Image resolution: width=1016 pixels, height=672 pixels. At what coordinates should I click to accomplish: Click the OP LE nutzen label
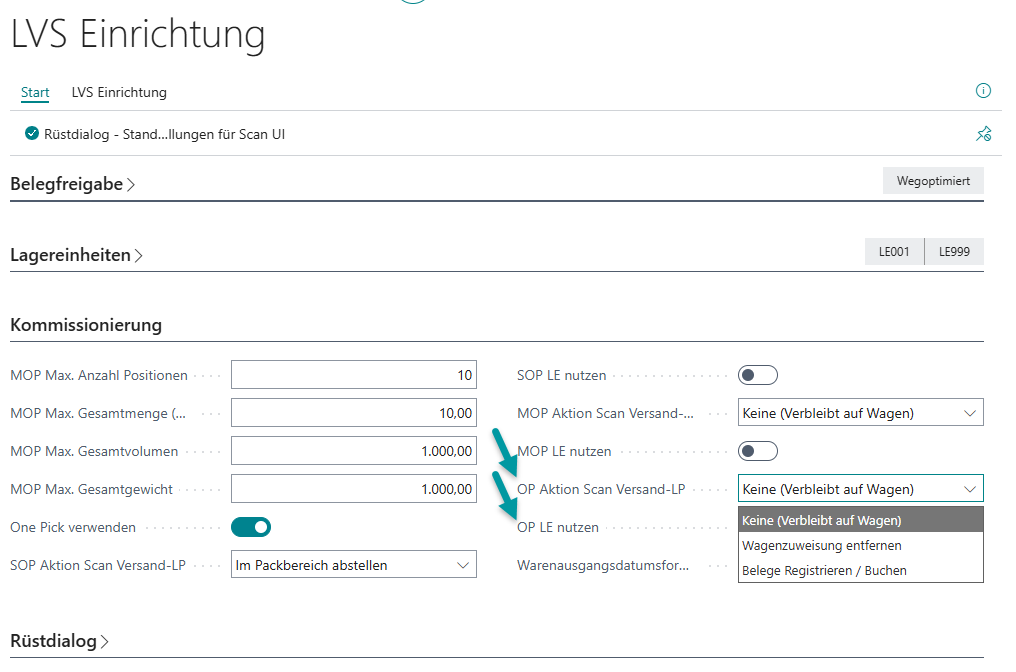pyautogui.click(x=558, y=527)
